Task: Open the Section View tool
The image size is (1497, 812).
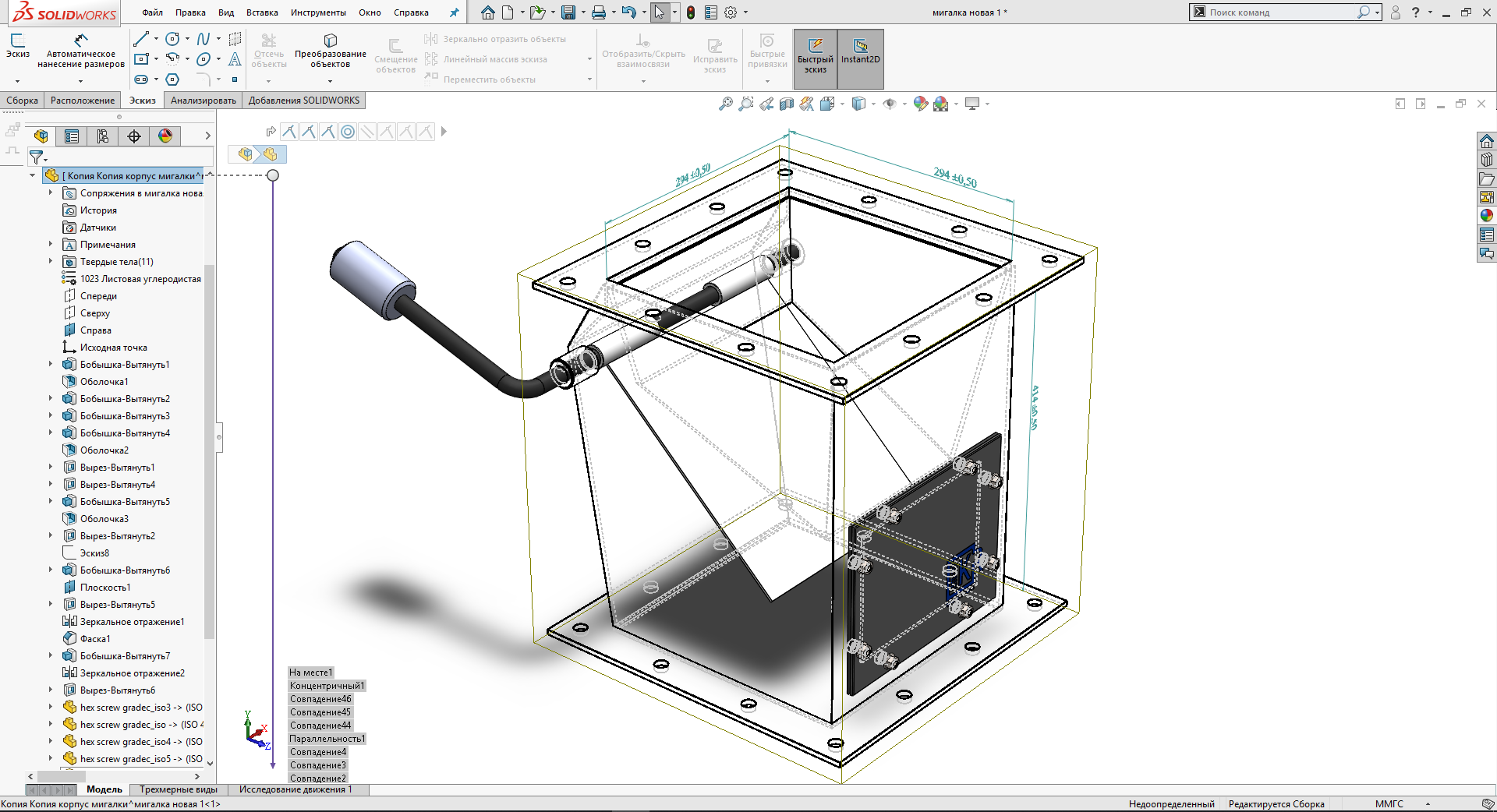Action: [x=787, y=104]
